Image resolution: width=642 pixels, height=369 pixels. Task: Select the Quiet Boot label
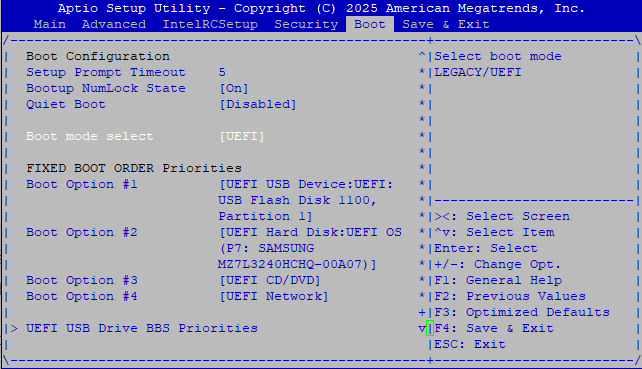[x=66, y=104]
